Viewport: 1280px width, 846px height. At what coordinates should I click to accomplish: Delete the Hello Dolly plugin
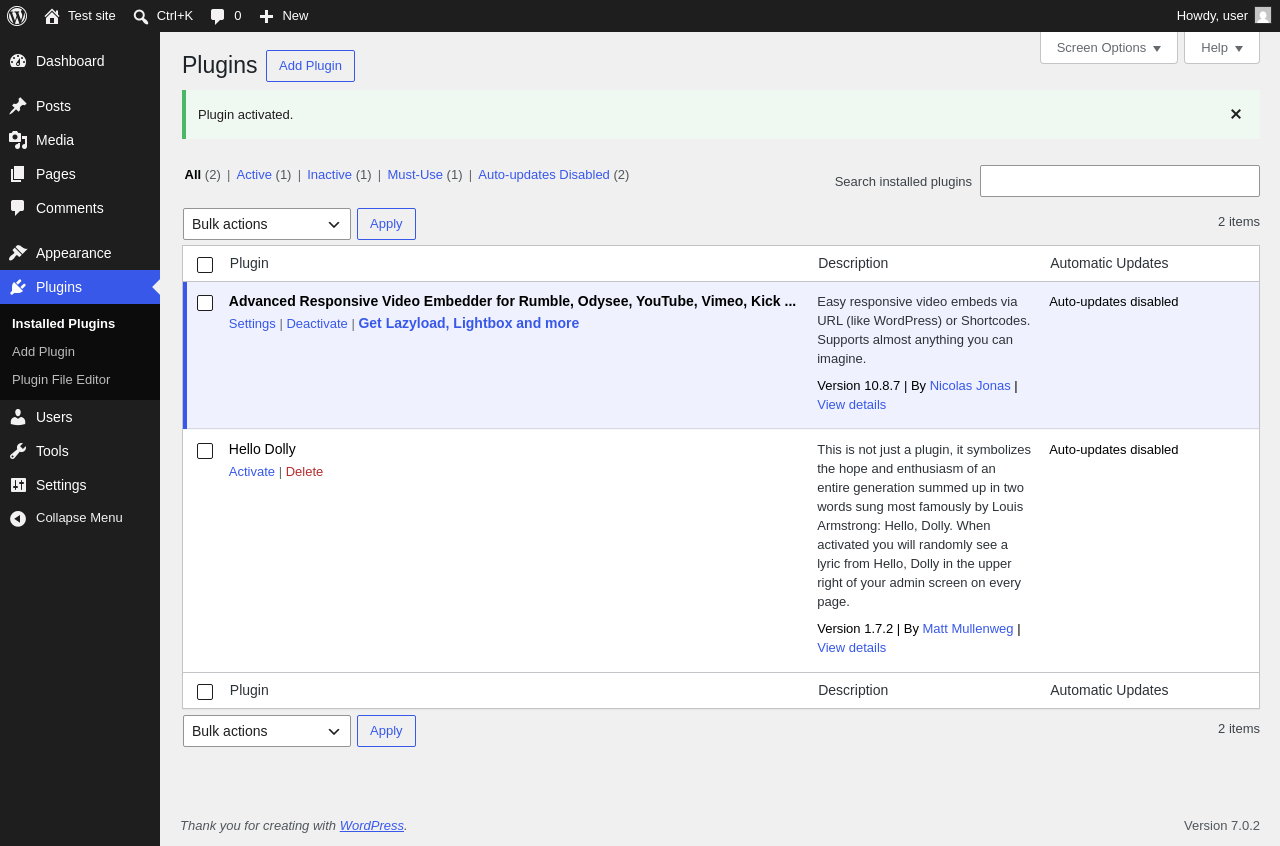[x=304, y=471]
